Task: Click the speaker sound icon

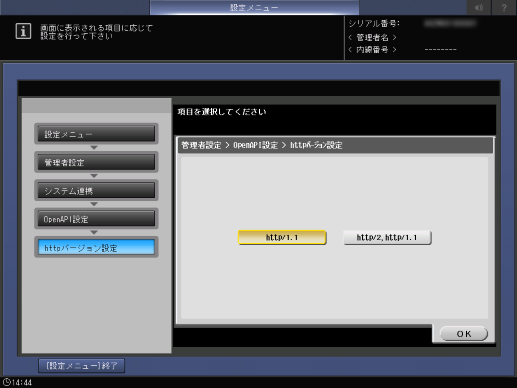Action: pyautogui.click(x=479, y=7)
